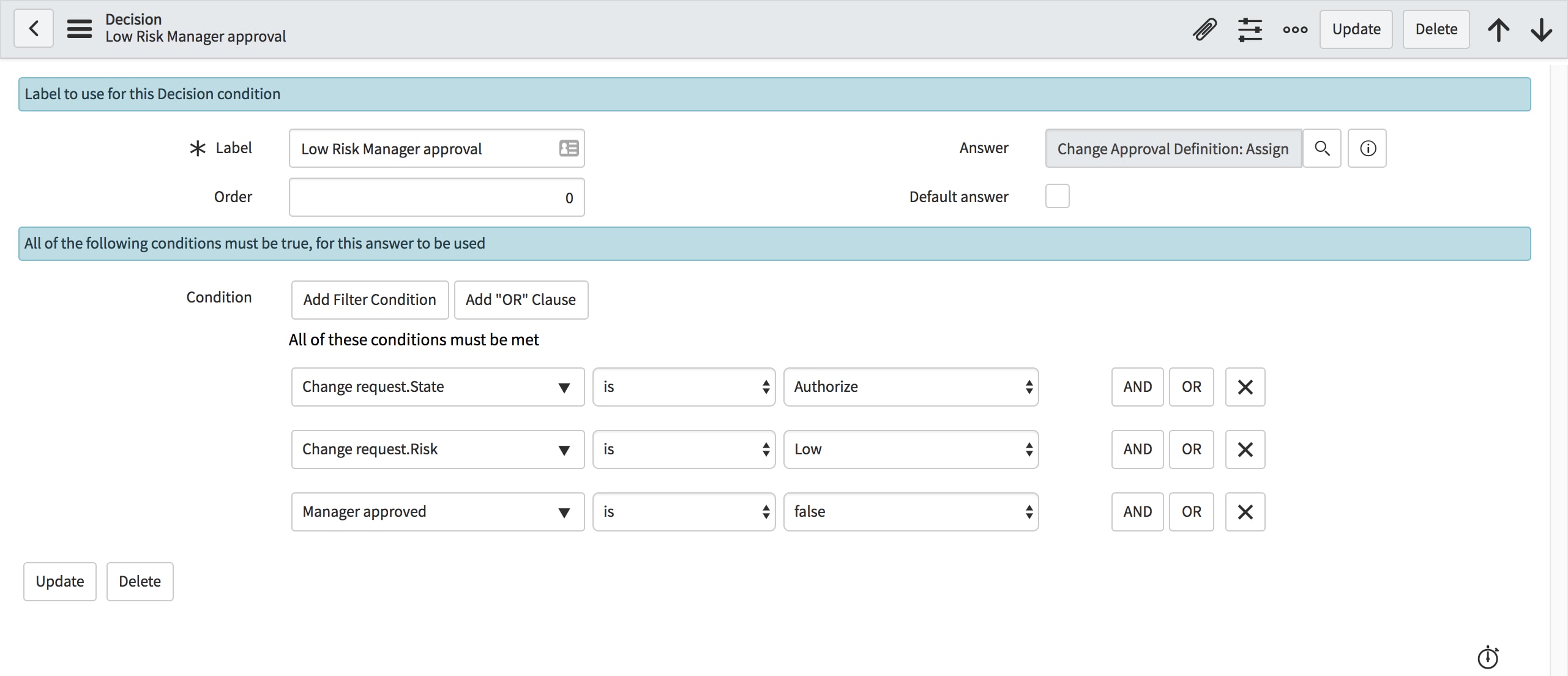Open the more options ellipsis icon
This screenshot has width=1568, height=676.
pyautogui.click(x=1295, y=29)
